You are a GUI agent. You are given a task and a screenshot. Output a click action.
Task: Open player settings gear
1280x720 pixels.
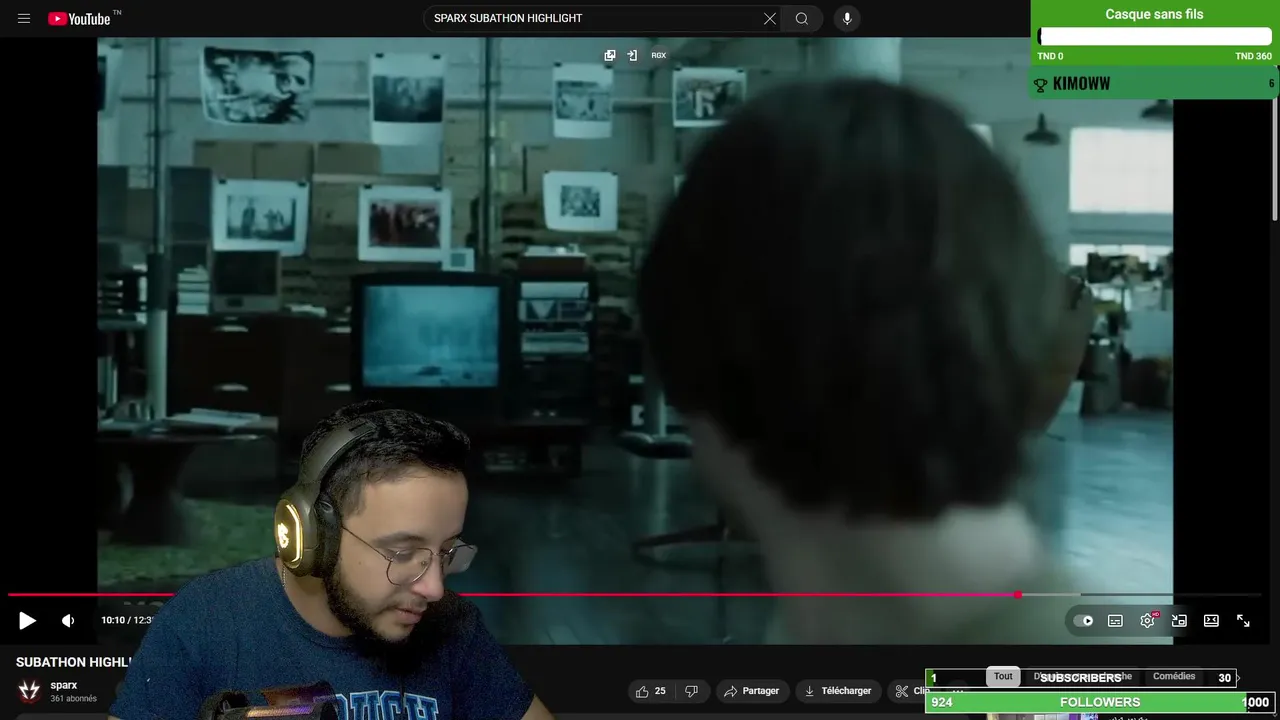(x=1147, y=621)
